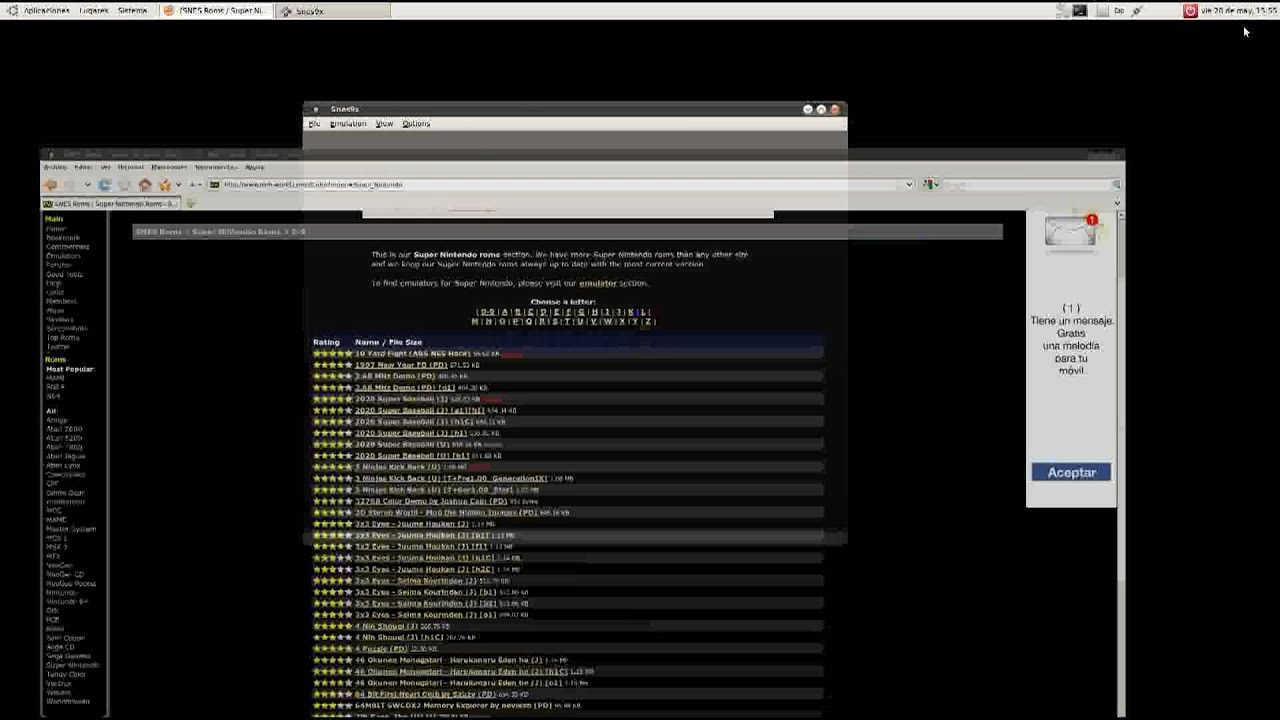1280x720 pixels.
Task: Open Top Roms link in sidebar
Action: (x=63, y=337)
